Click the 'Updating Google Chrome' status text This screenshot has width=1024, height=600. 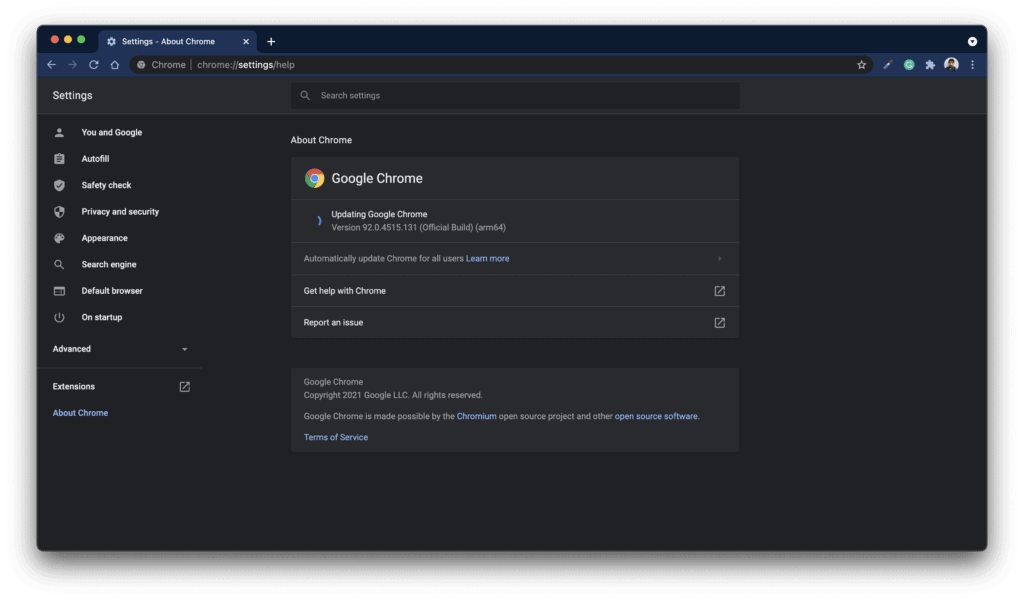click(x=379, y=214)
